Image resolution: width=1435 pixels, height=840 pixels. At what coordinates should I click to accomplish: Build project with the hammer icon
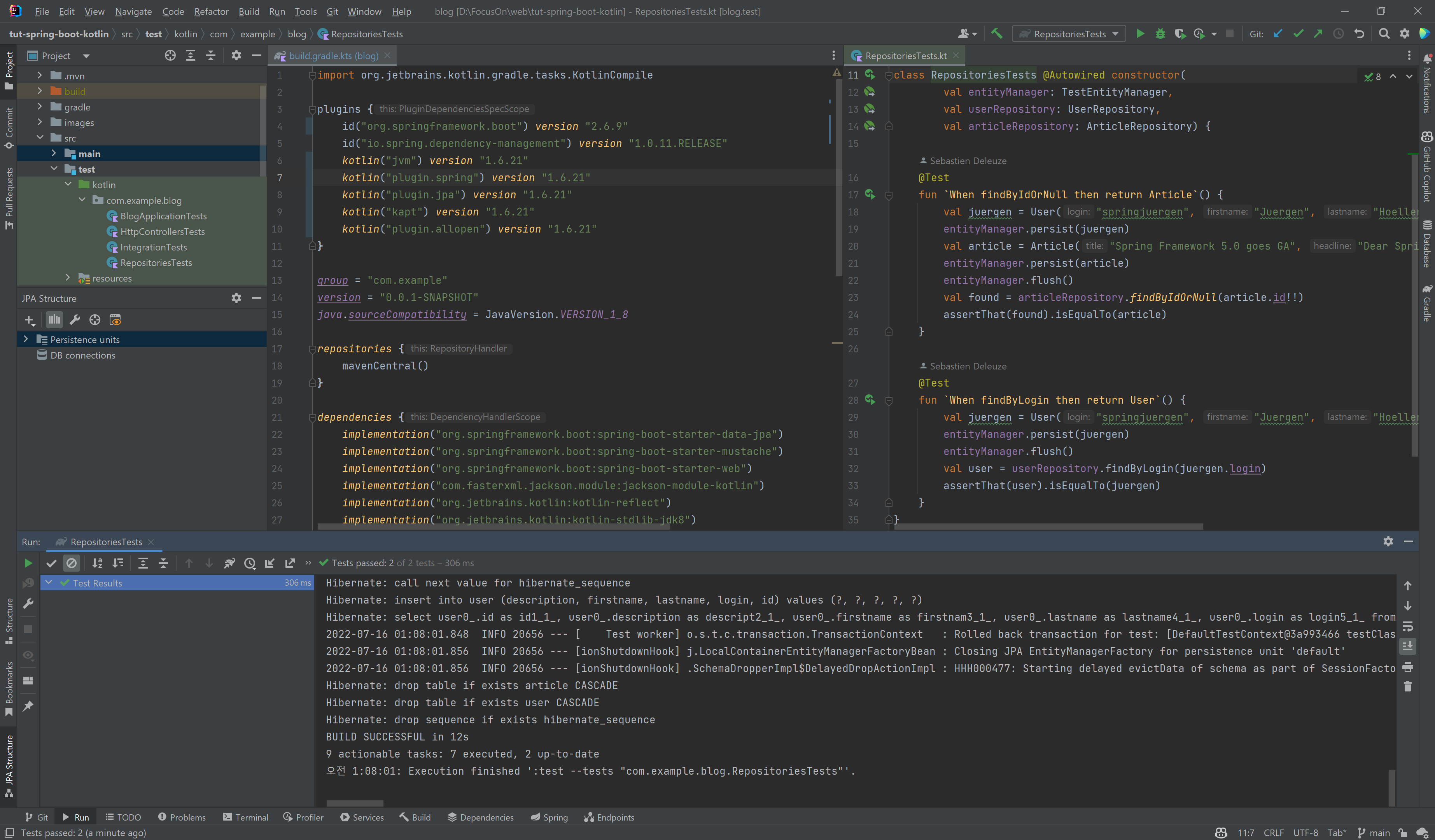pyautogui.click(x=997, y=34)
